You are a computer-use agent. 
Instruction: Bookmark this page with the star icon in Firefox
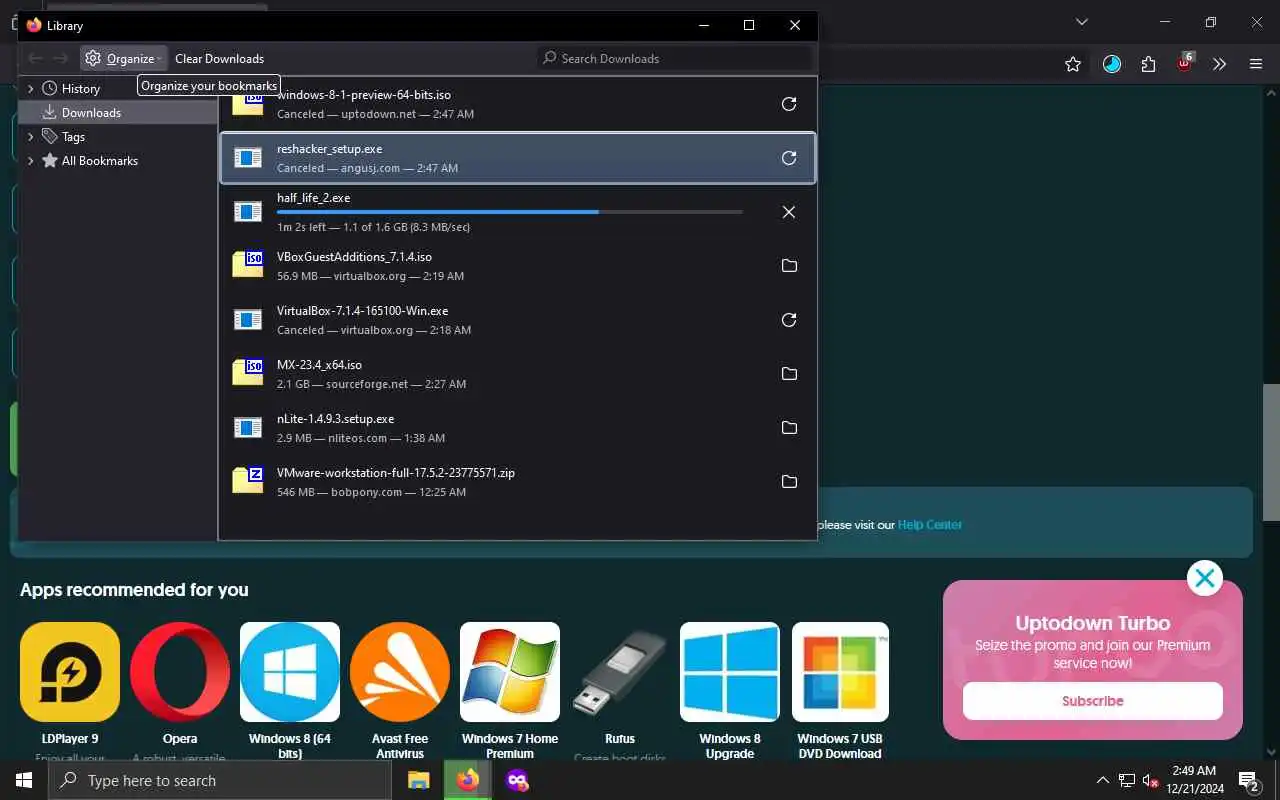pyautogui.click(x=1073, y=64)
